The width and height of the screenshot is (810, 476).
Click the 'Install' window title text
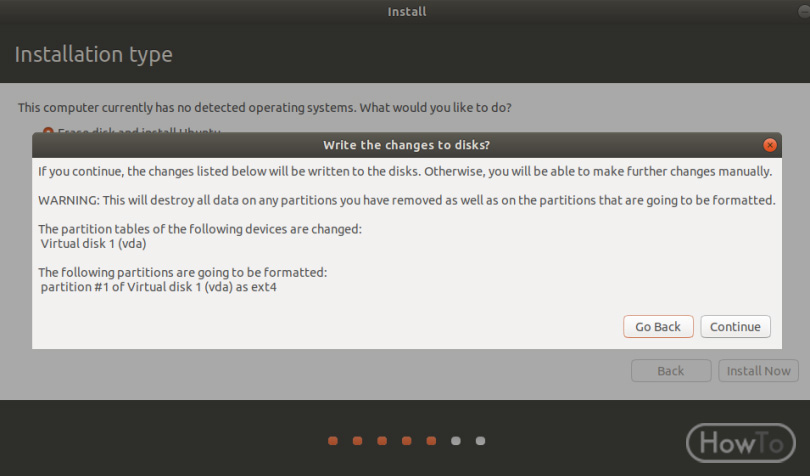coord(407,11)
